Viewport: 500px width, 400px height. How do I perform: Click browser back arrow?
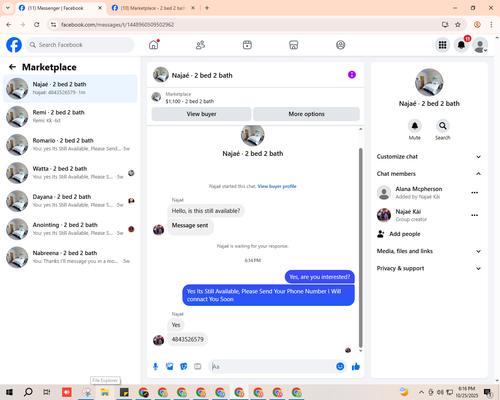9,24
